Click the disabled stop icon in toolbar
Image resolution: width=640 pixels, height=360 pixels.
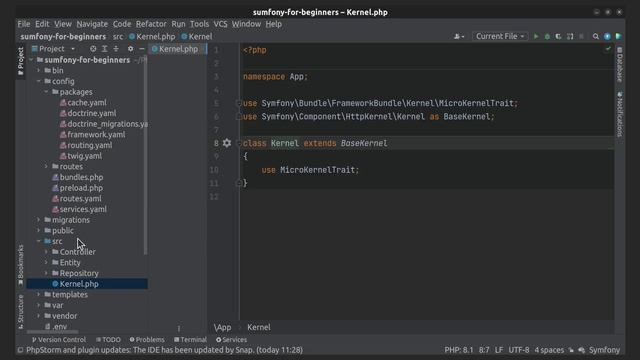[x=582, y=36]
